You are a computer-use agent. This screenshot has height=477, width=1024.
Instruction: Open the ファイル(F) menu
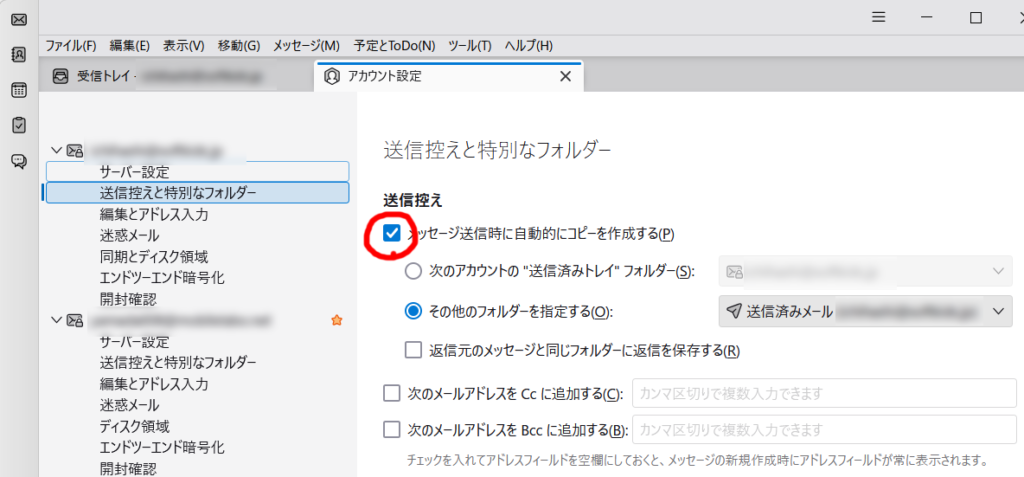[x=71, y=46]
